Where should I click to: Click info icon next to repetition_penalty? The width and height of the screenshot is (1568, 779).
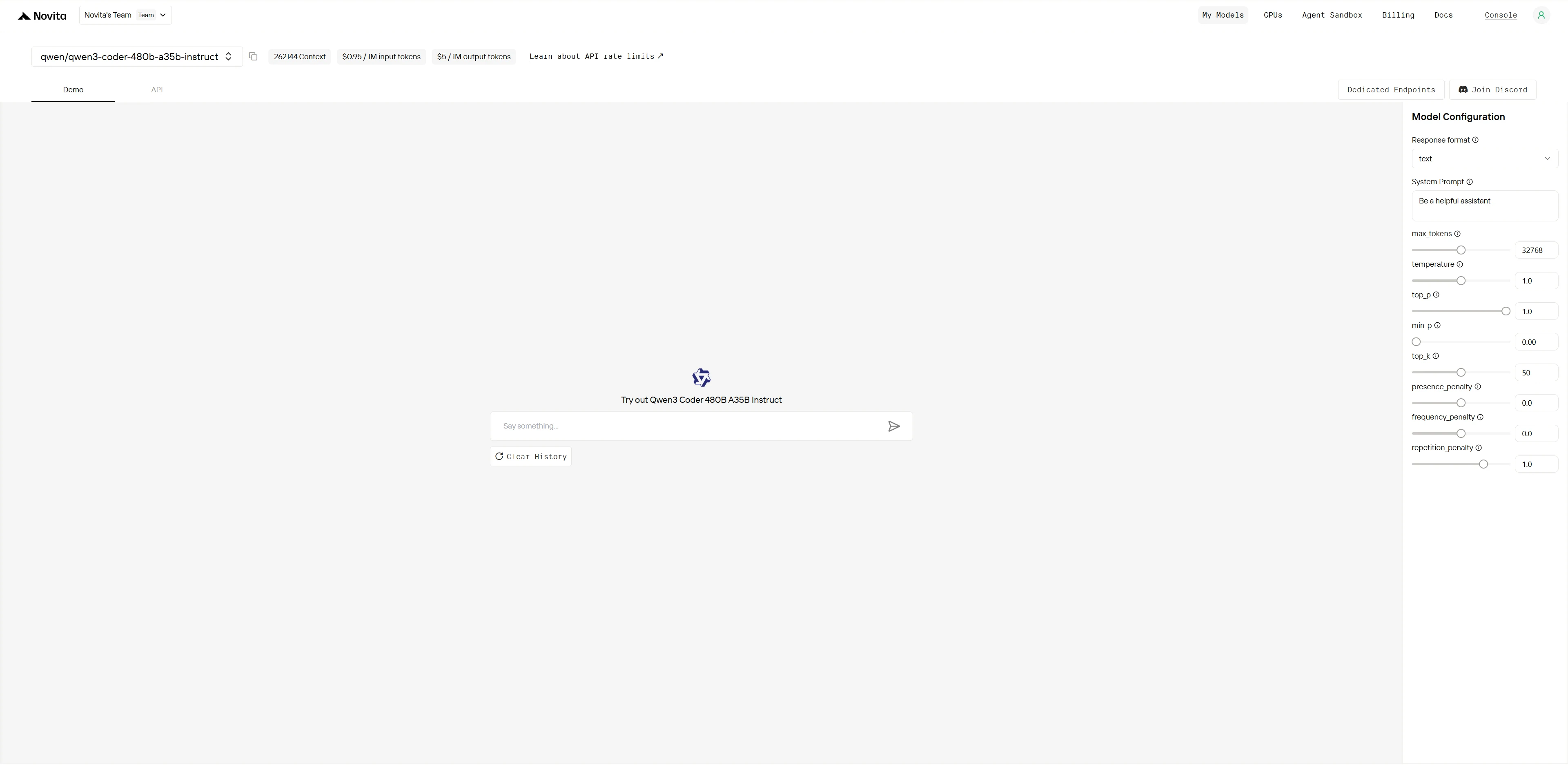[1479, 448]
